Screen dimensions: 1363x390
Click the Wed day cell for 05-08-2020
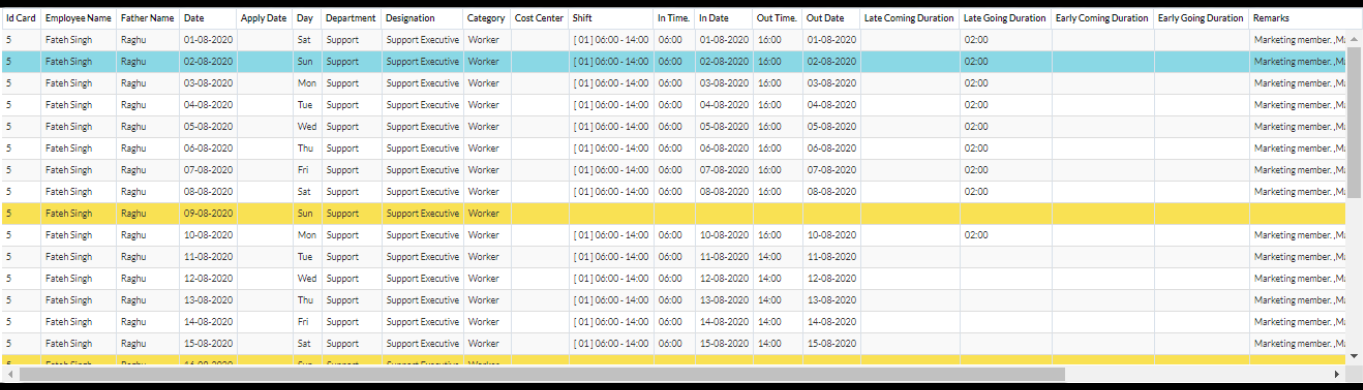307,127
